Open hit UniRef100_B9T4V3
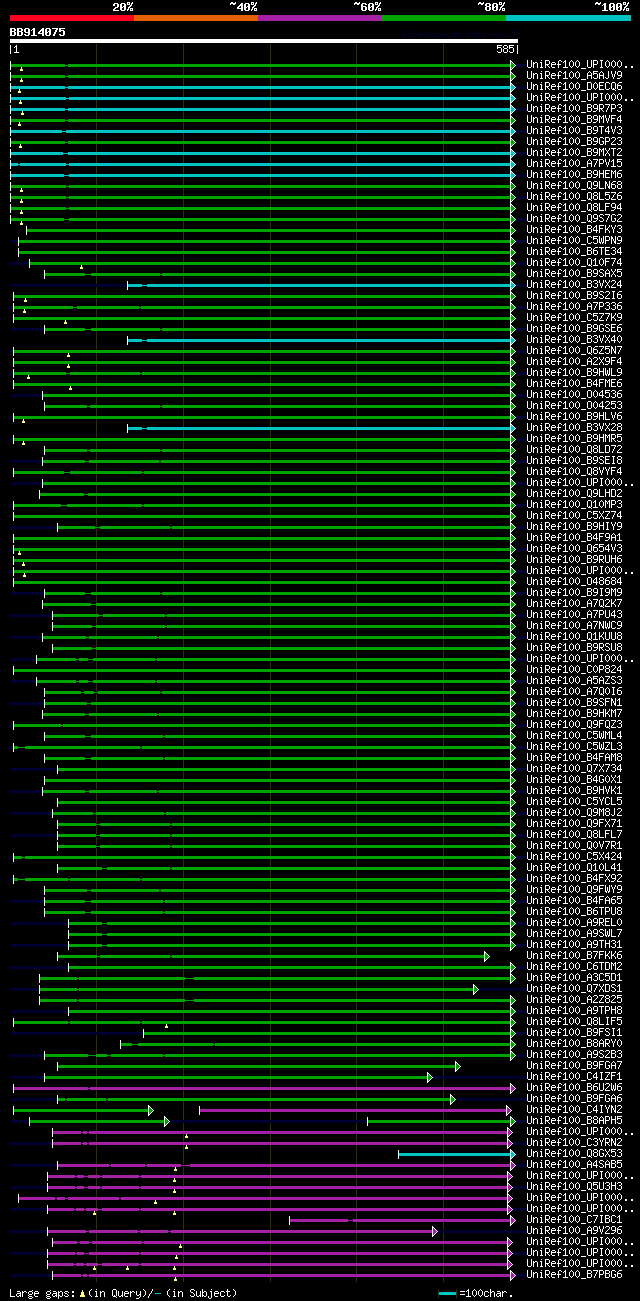 [x=574, y=130]
